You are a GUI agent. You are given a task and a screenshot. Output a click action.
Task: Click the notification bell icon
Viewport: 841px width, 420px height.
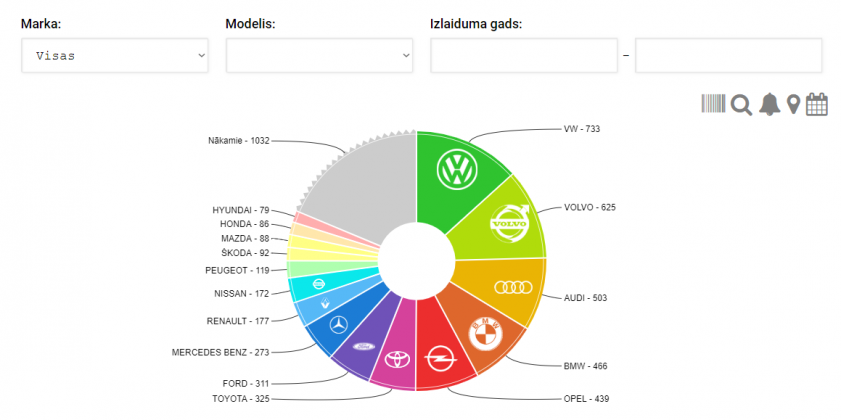[x=769, y=104]
